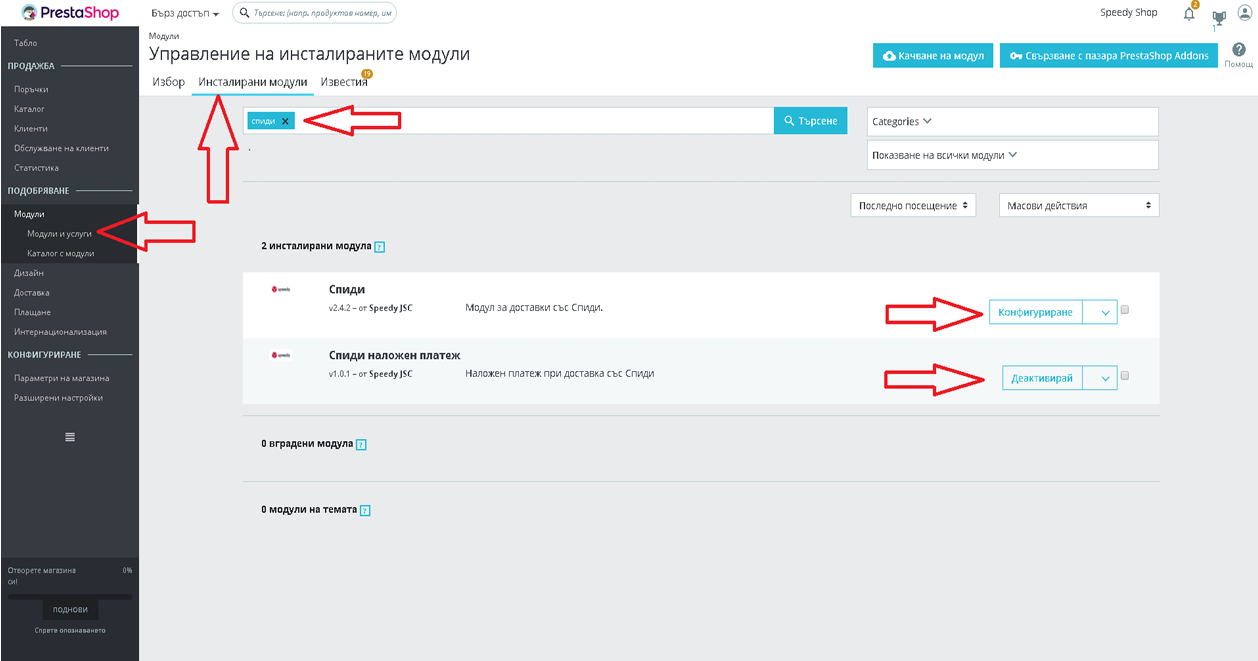Click the Деактивирай button
Screen dimensions: 1258x661
pyautogui.click(x=1042, y=378)
